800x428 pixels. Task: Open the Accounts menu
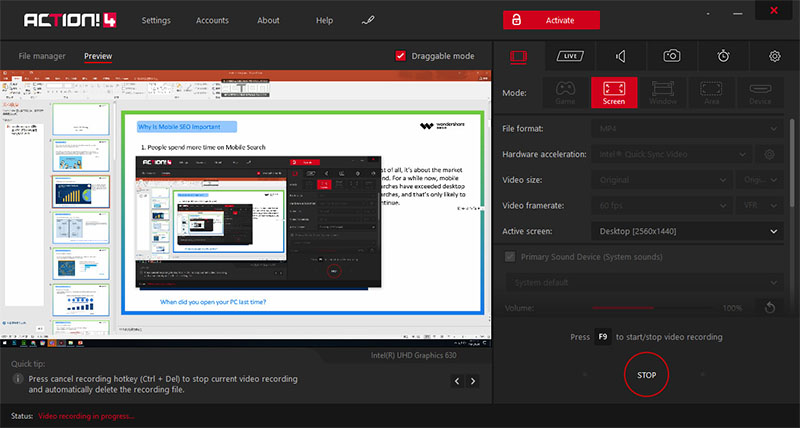click(x=212, y=20)
